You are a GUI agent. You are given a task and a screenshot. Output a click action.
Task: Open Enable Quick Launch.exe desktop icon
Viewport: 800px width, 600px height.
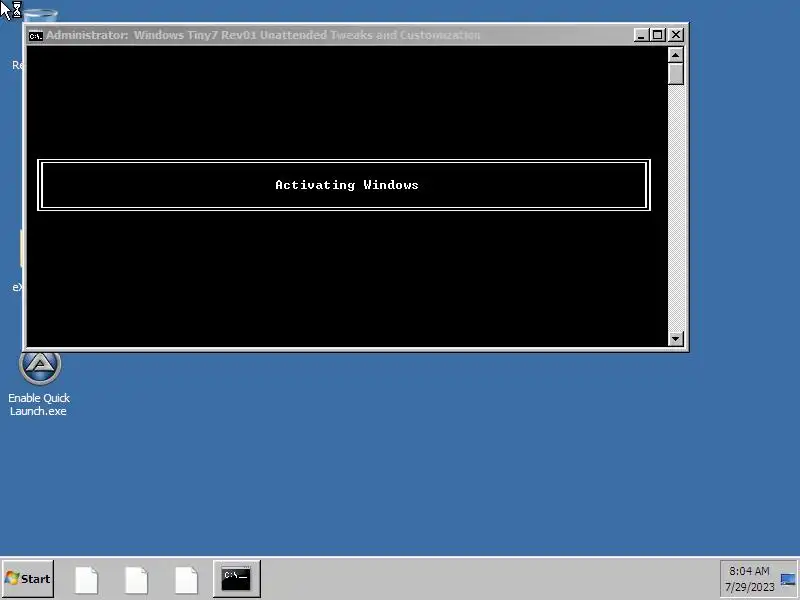click(x=39, y=383)
